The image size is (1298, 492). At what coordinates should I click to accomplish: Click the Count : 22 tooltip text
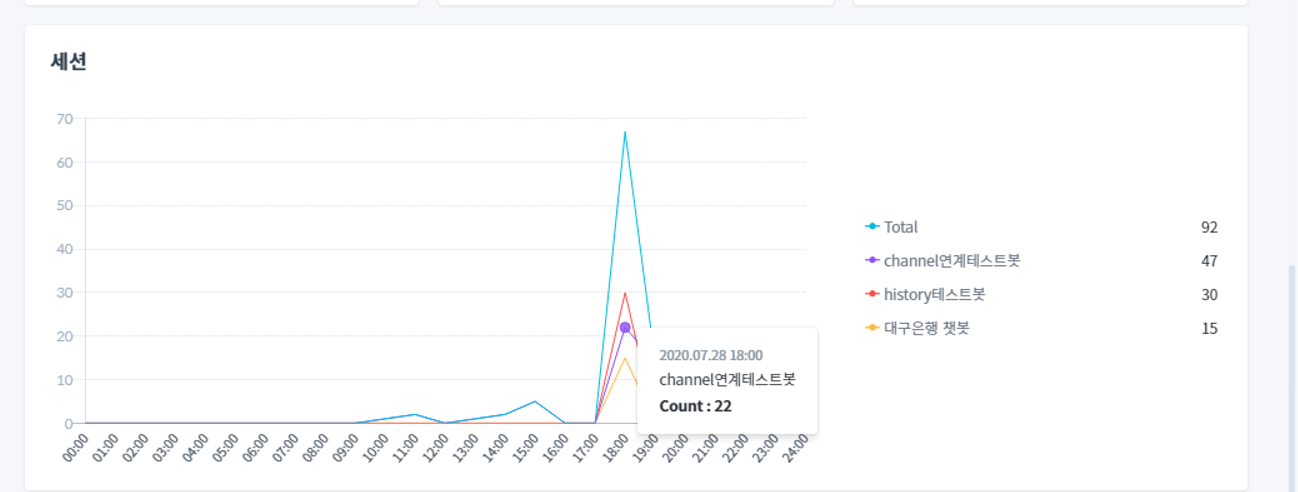[695, 406]
